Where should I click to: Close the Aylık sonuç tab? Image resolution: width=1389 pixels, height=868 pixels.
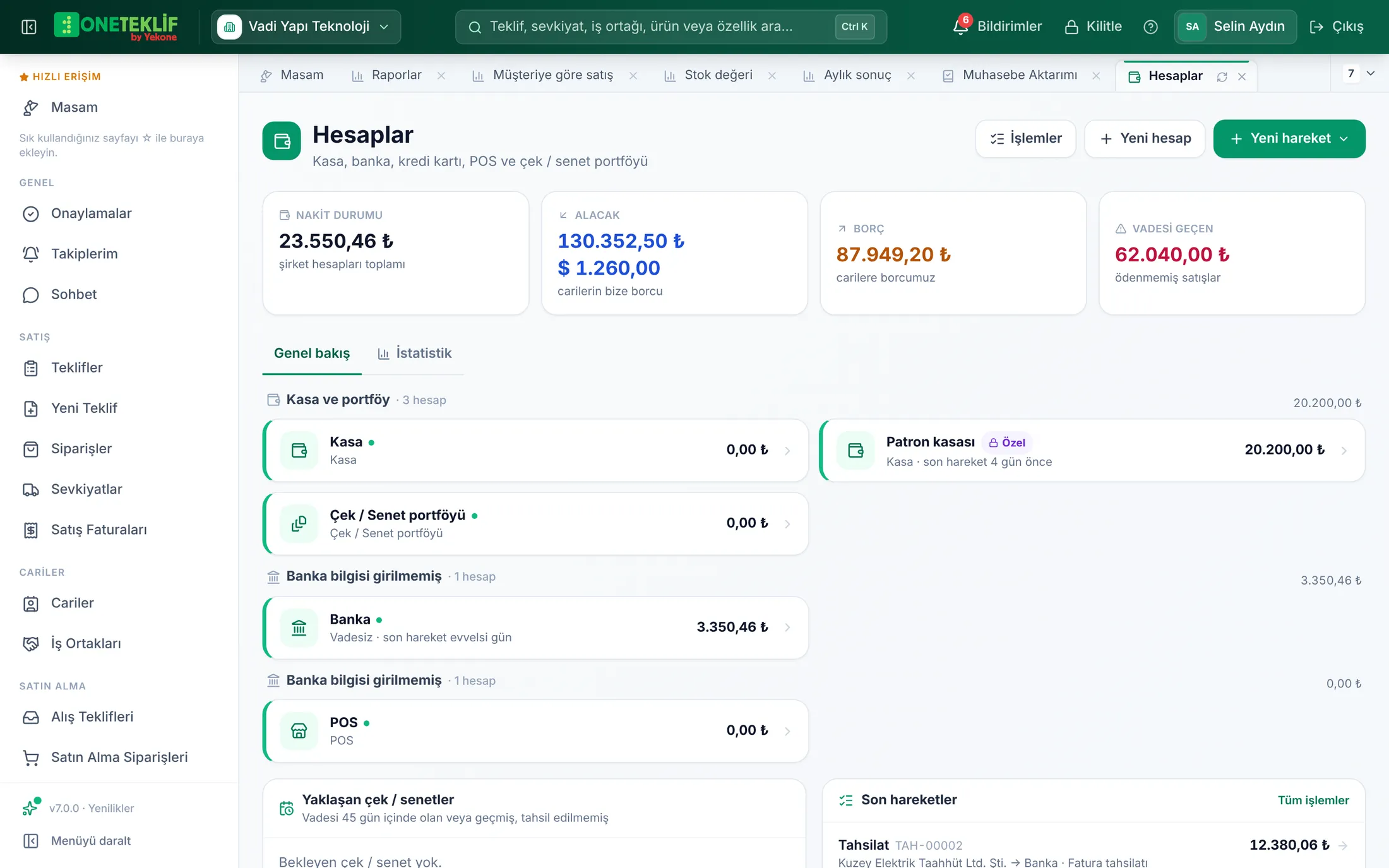click(x=911, y=76)
